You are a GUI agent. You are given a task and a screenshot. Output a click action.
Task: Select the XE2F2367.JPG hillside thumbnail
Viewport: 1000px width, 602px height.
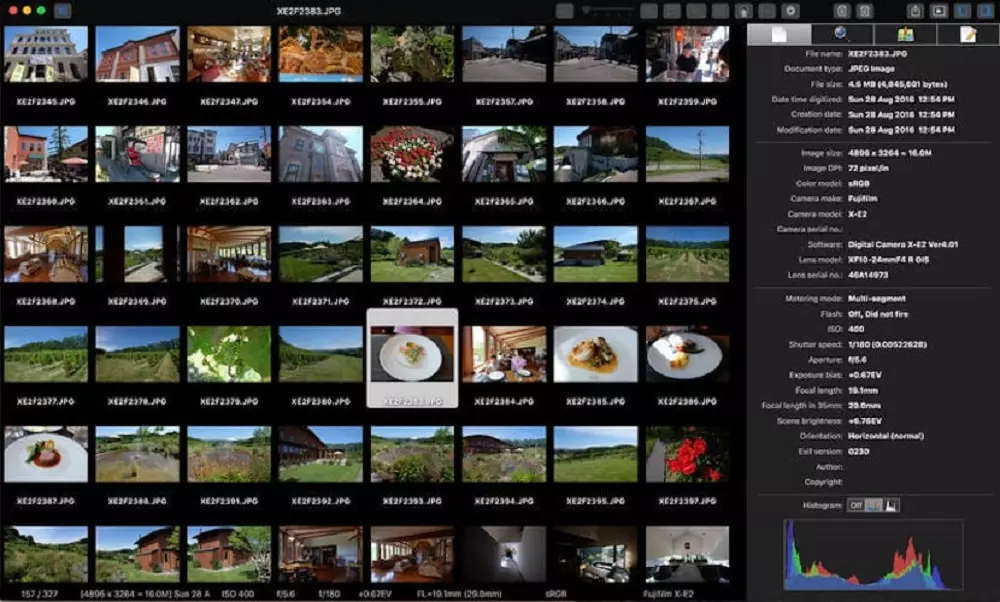[688, 154]
